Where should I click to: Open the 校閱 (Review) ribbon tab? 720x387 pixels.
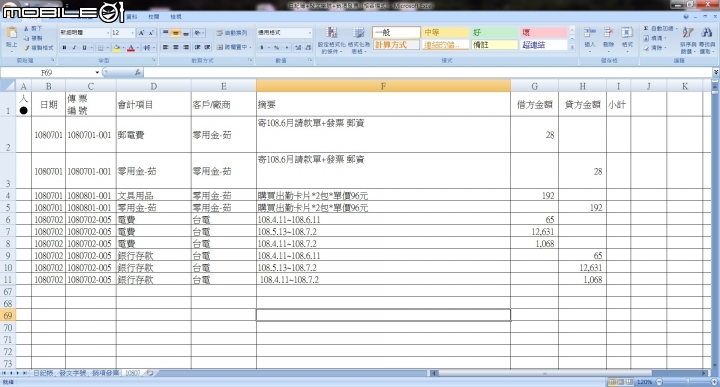(154, 17)
